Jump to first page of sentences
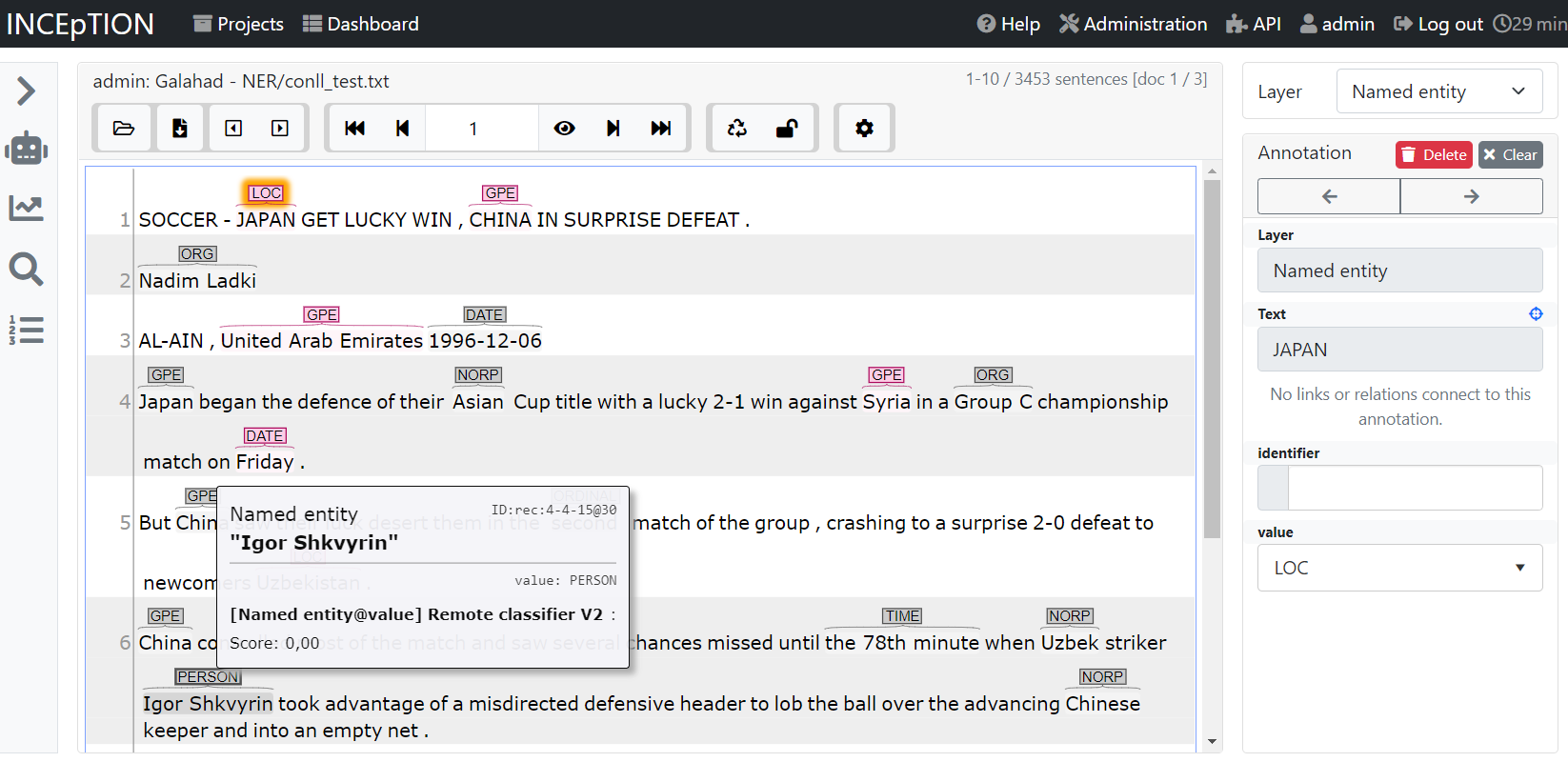 click(x=354, y=129)
